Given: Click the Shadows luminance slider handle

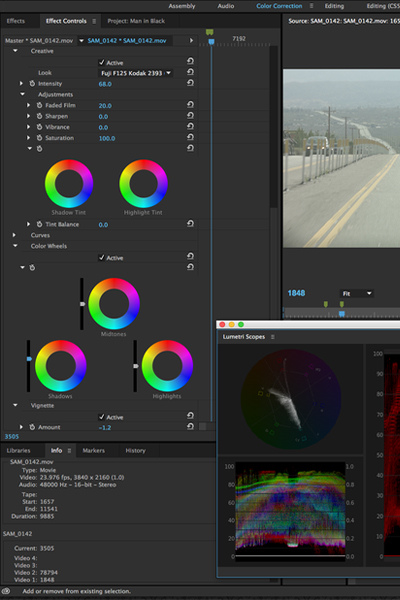Looking at the screenshot, I should 29,359.
